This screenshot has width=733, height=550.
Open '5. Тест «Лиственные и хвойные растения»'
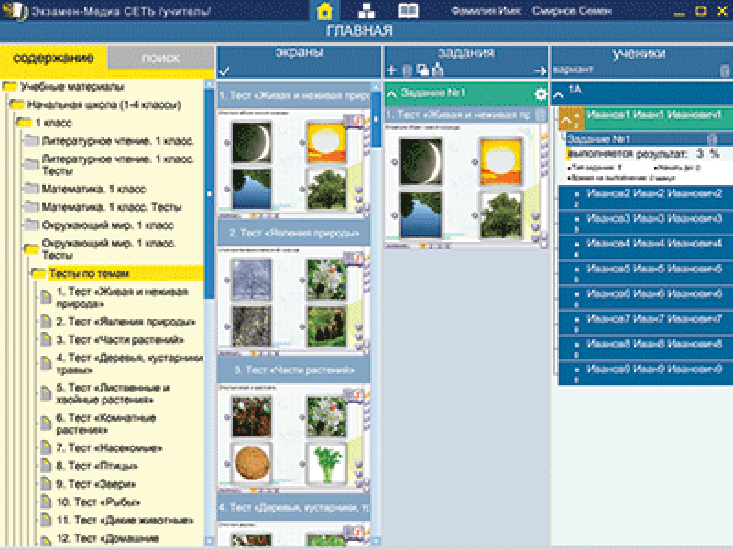[113, 393]
